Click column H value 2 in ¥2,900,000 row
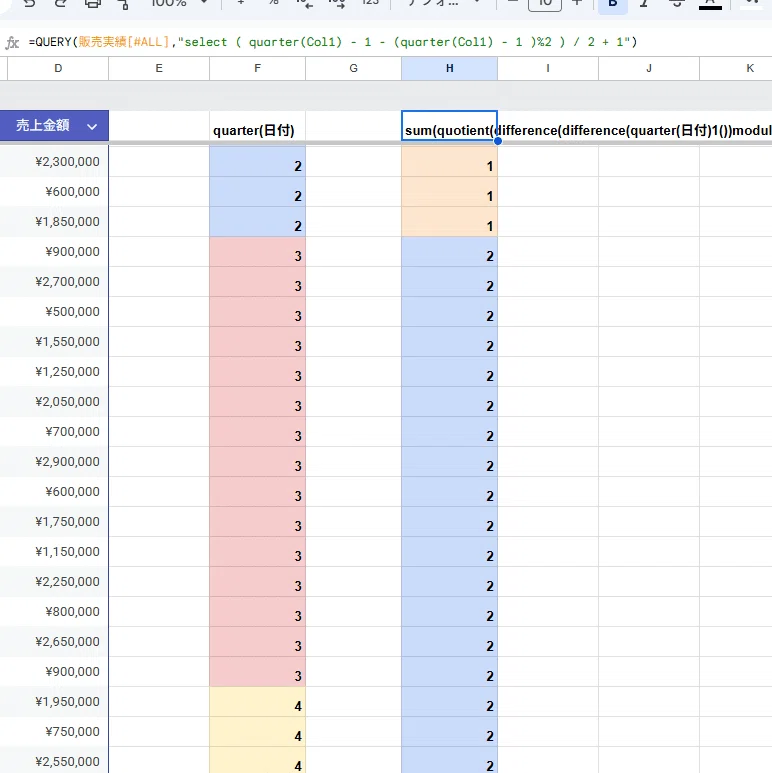The image size is (772, 773). click(x=450, y=462)
